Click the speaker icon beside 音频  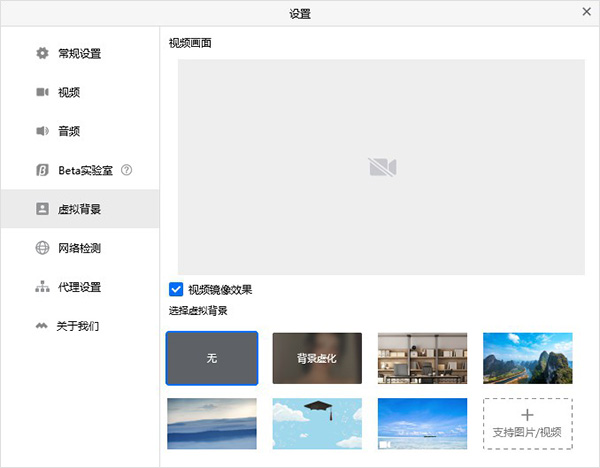point(42,131)
